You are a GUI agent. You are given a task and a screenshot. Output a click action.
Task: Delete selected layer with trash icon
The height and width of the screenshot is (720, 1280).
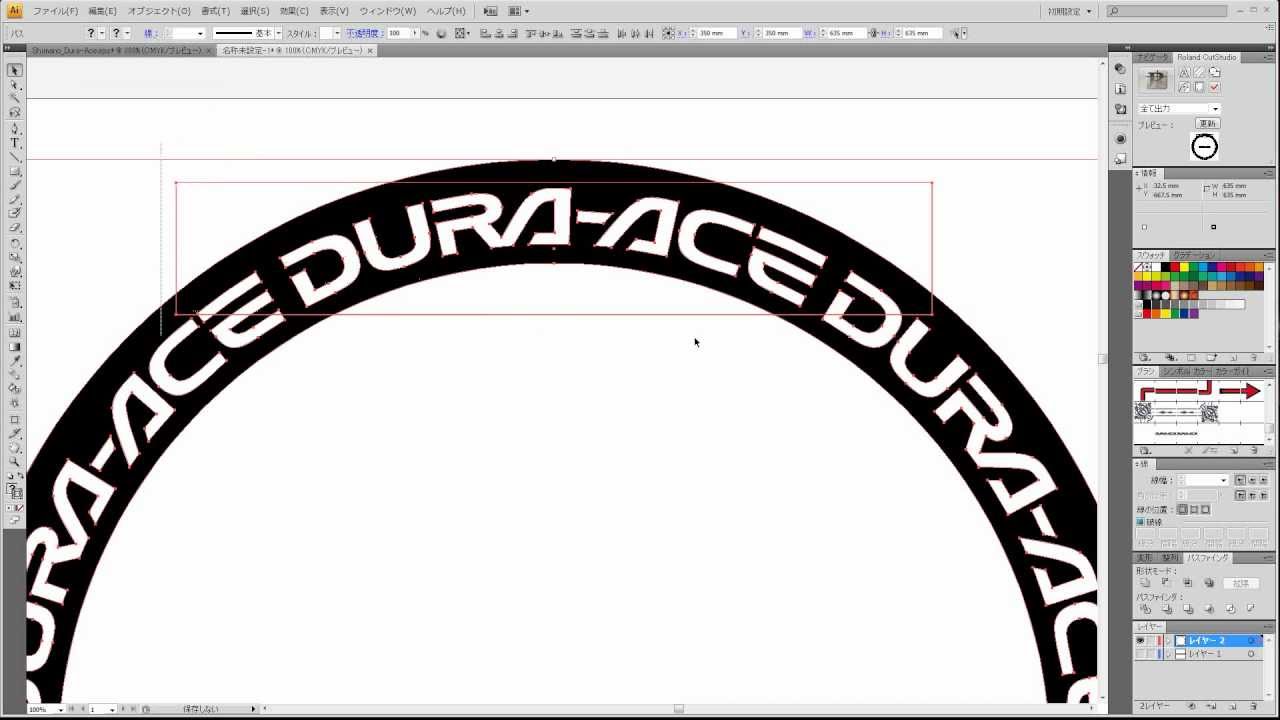click(1254, 706)
